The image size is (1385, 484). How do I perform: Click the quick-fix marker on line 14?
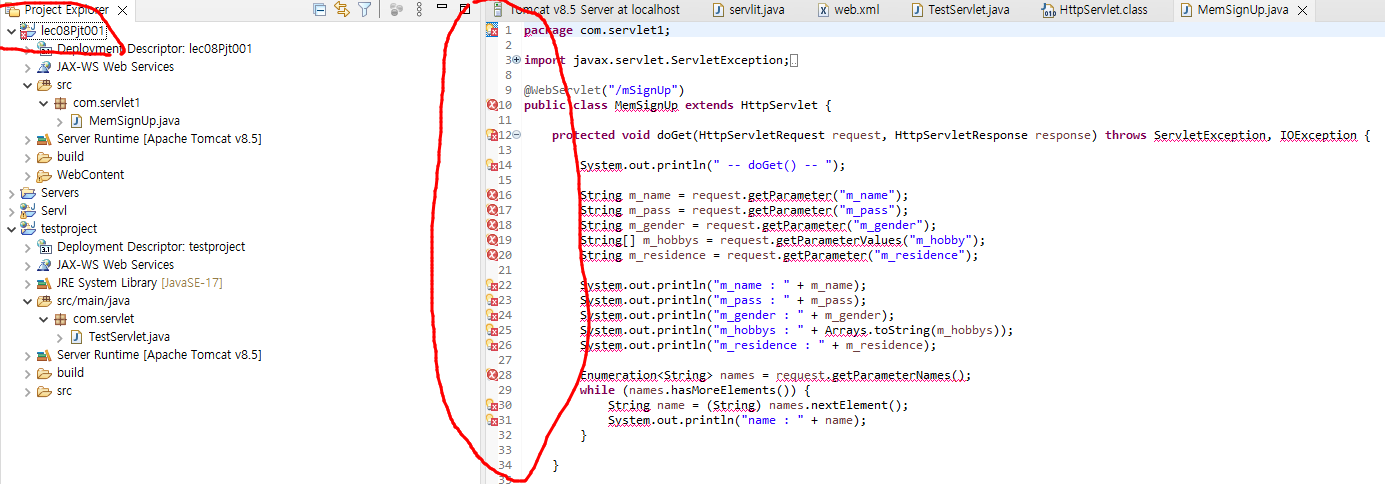(491, 165)
